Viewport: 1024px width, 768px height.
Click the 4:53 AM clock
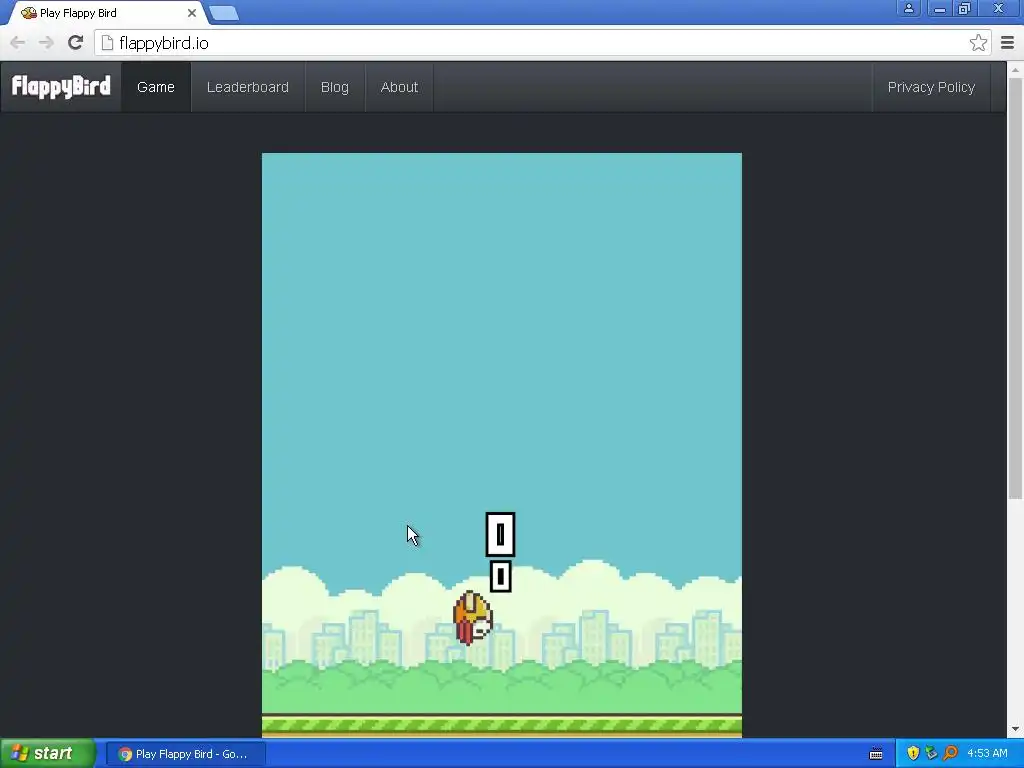point(987,753)
